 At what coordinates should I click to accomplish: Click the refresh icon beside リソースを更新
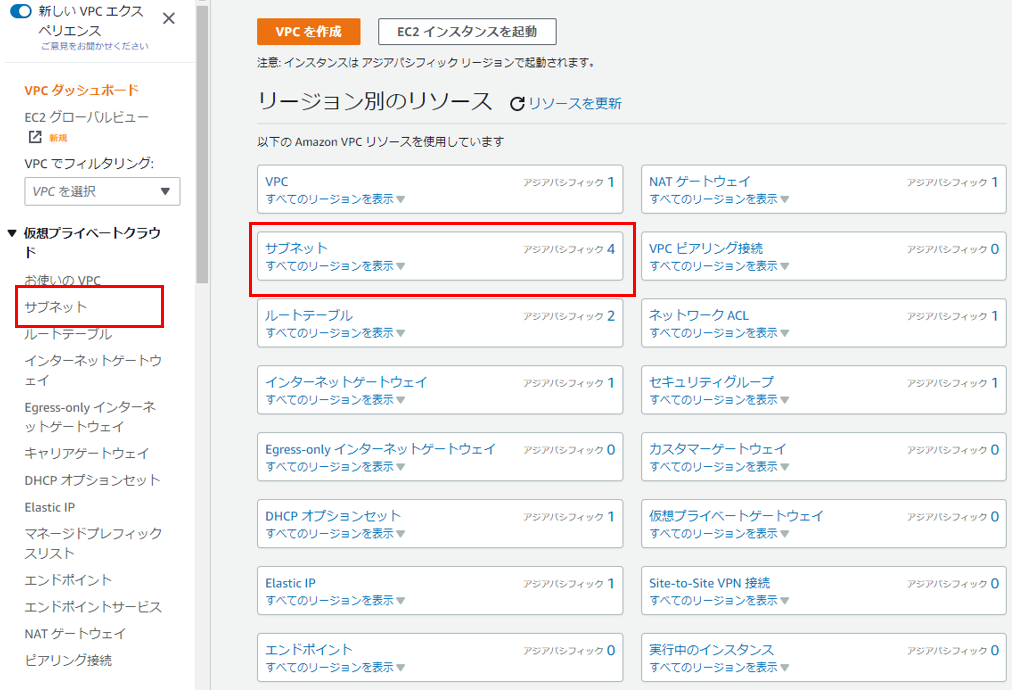pos(517,104)
